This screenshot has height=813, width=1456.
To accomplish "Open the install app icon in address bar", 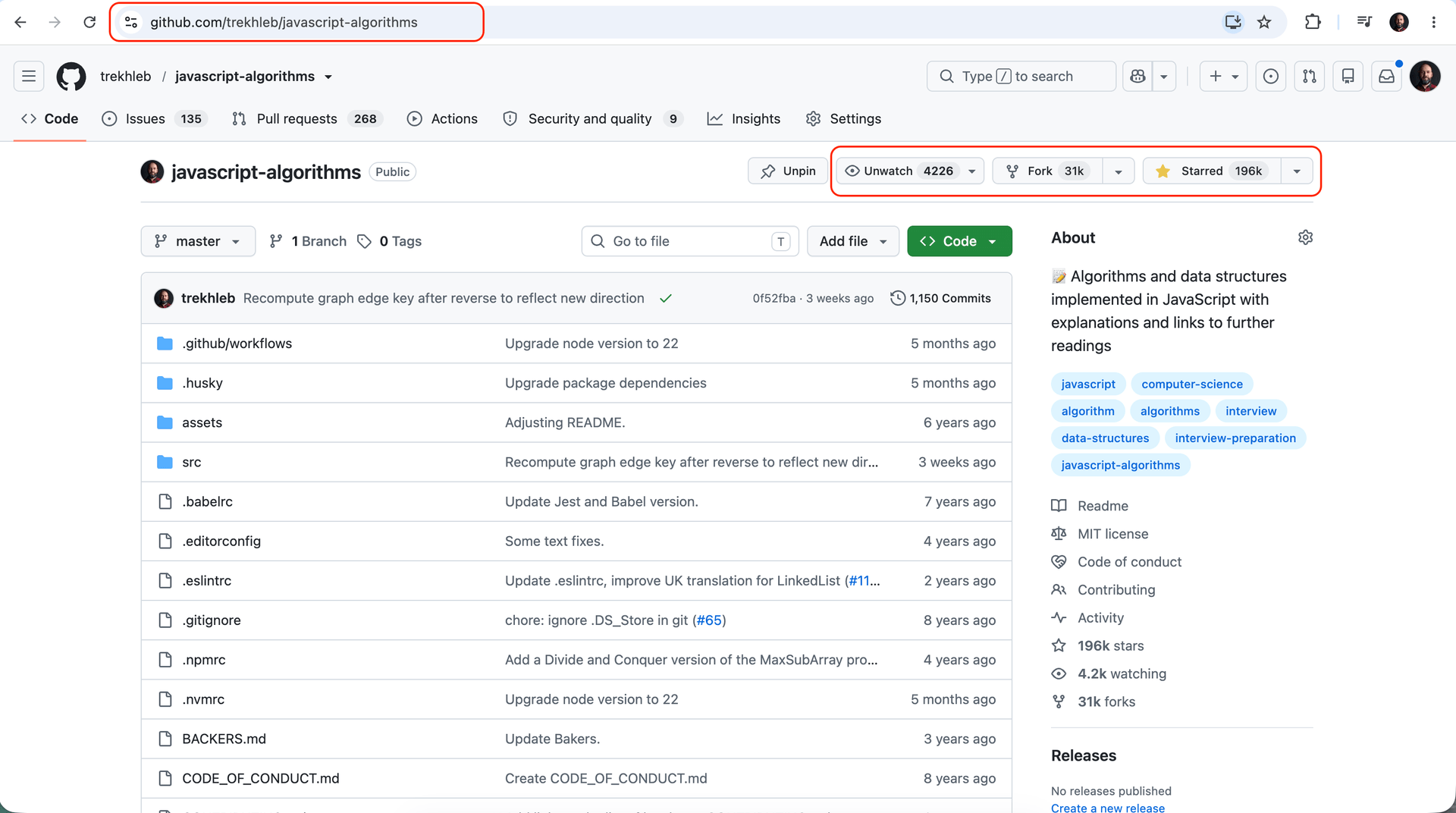I will point(1233,22).
